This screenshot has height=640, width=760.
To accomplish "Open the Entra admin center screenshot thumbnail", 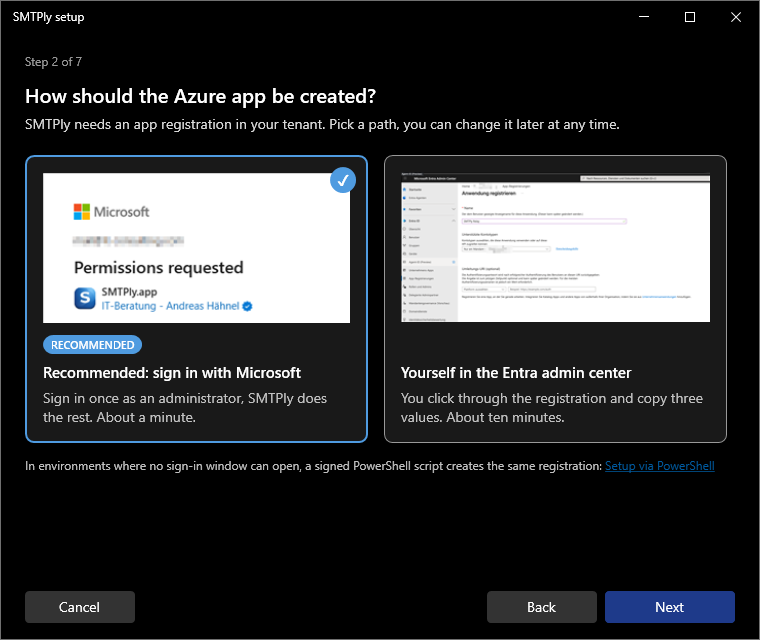I will tap(555, 247).
